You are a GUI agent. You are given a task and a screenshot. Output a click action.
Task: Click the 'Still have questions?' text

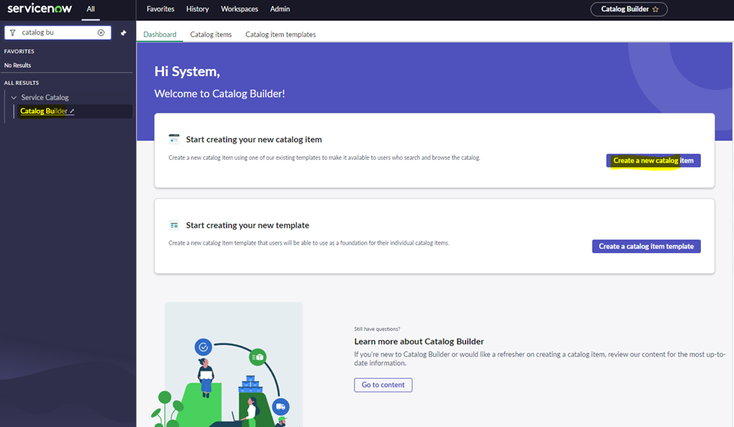coord(377,329)
